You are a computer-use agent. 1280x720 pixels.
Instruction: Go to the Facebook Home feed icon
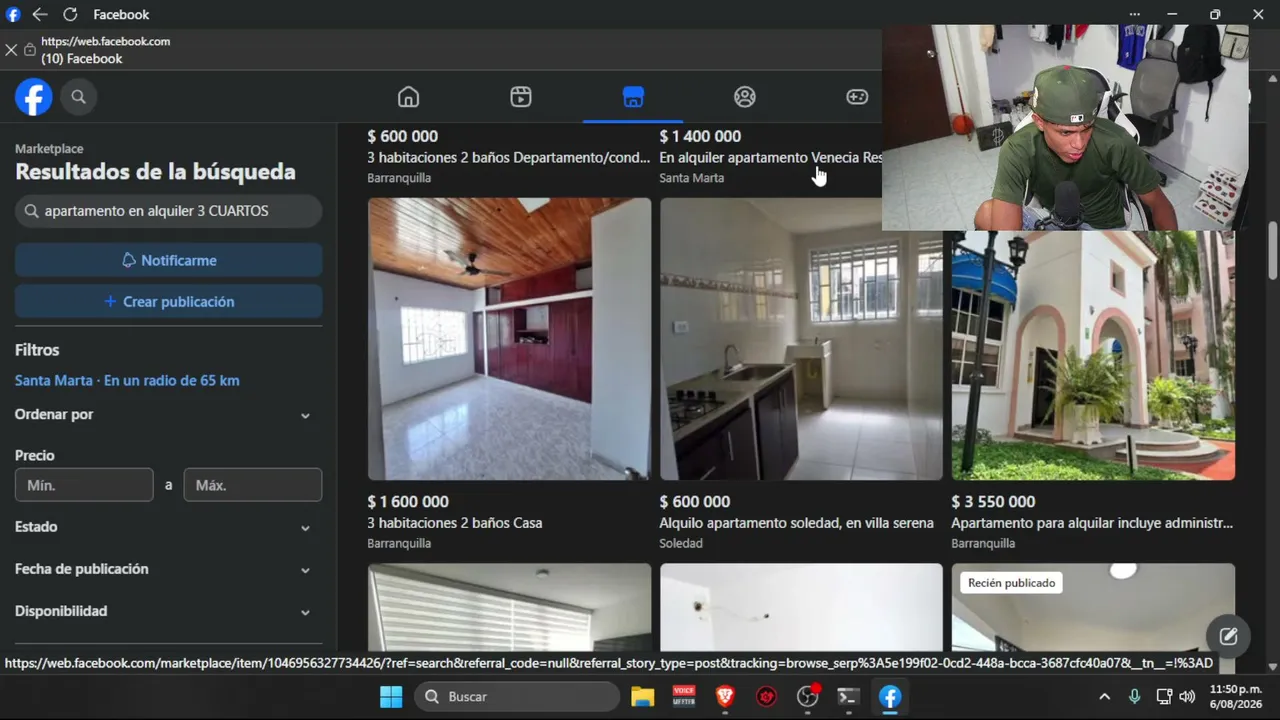click(408, 97)
